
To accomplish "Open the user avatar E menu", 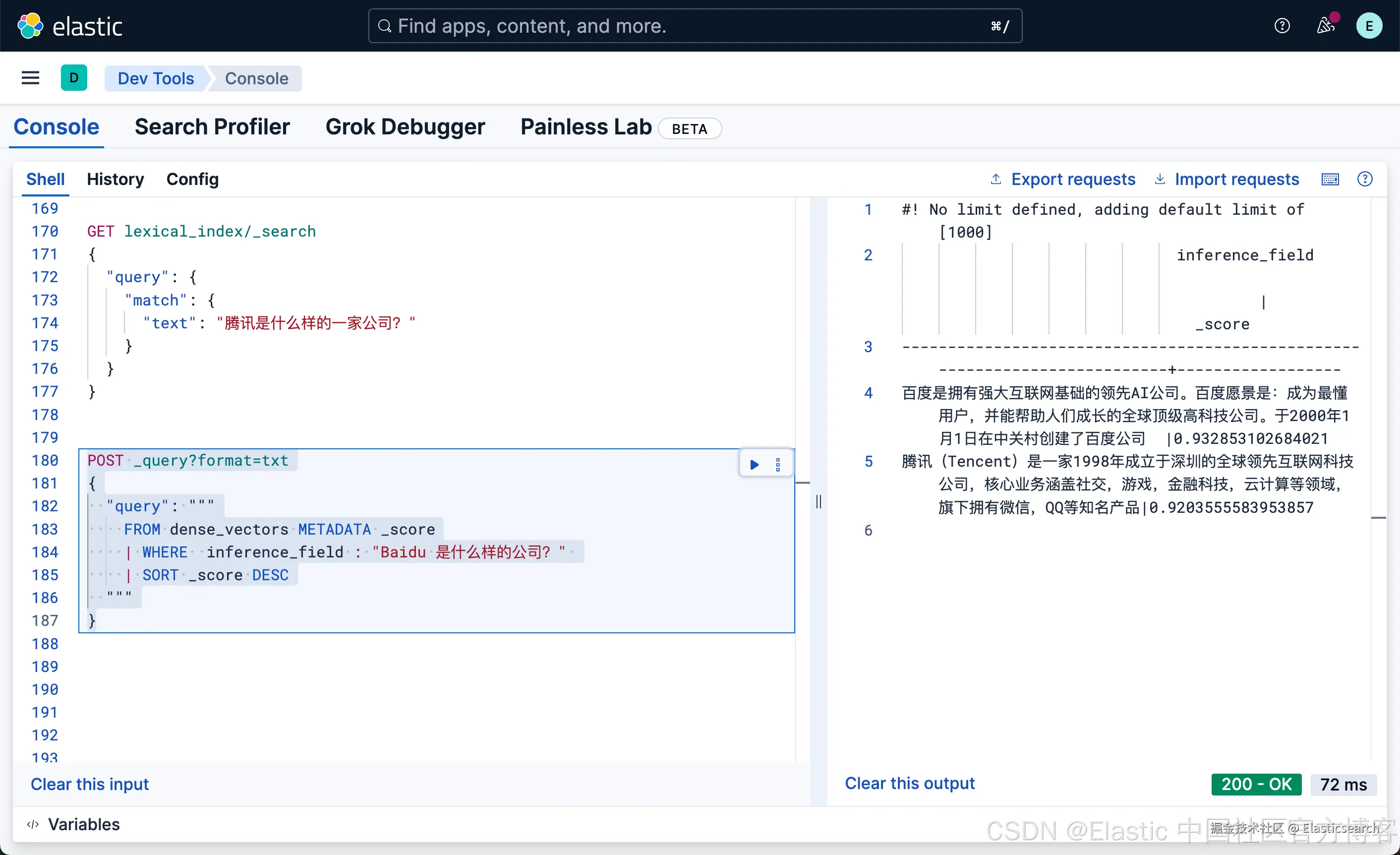I will [1369, 26].
